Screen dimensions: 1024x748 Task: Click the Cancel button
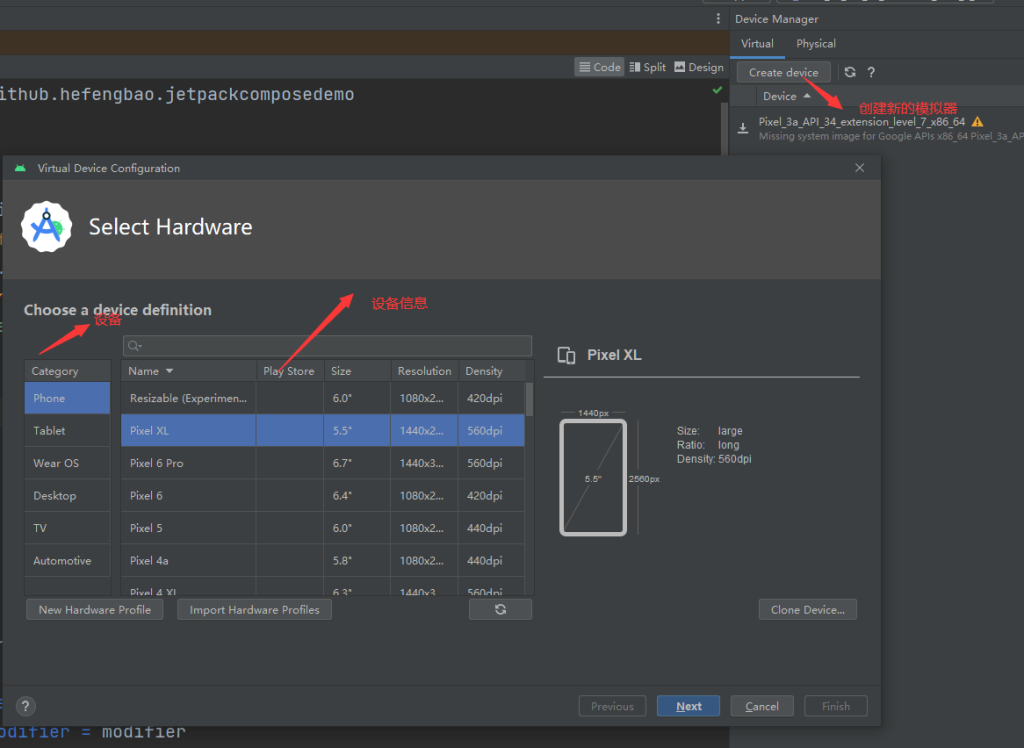pos(761,706)
